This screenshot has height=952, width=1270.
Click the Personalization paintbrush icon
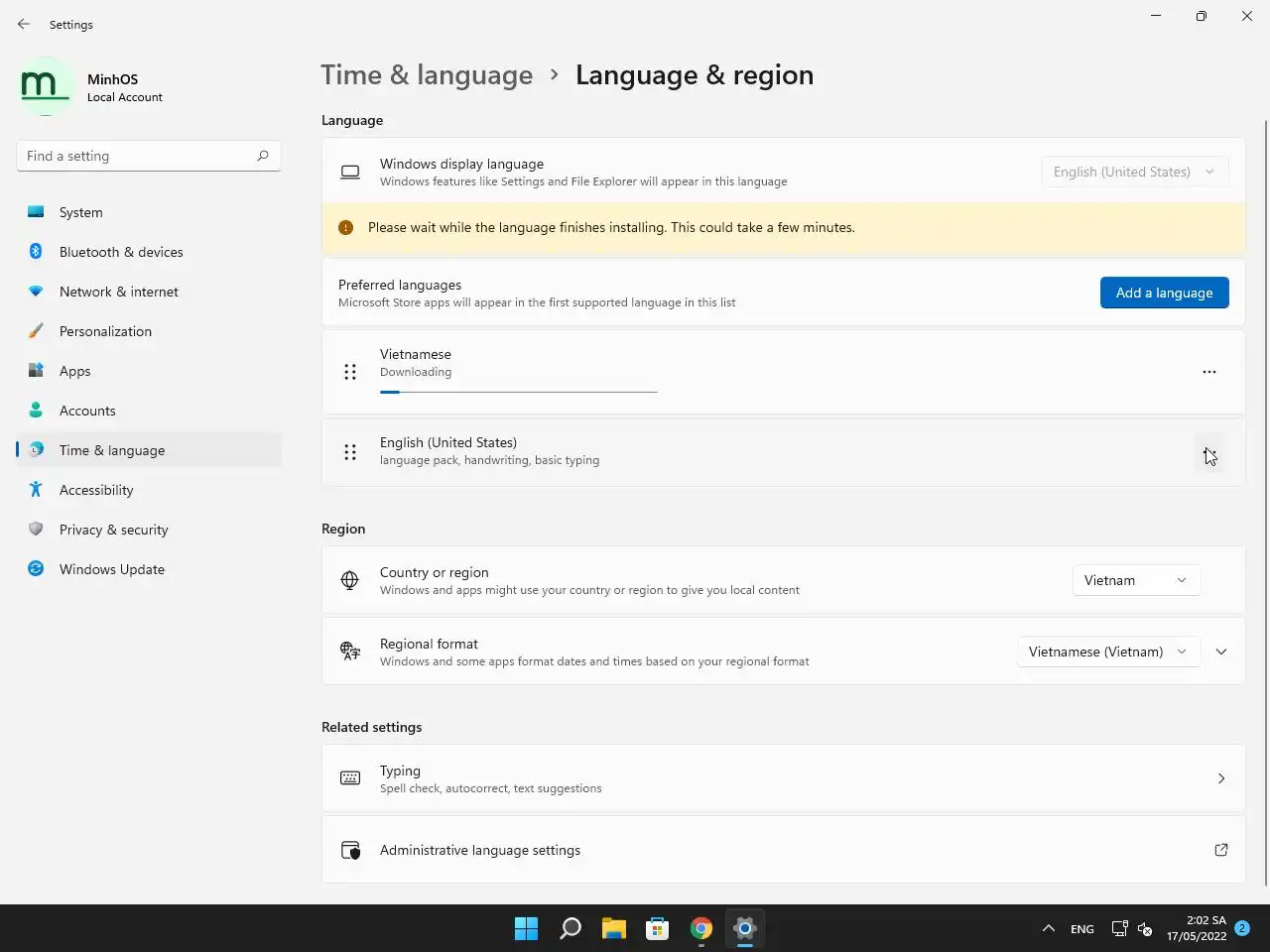(x=36, y=330)
